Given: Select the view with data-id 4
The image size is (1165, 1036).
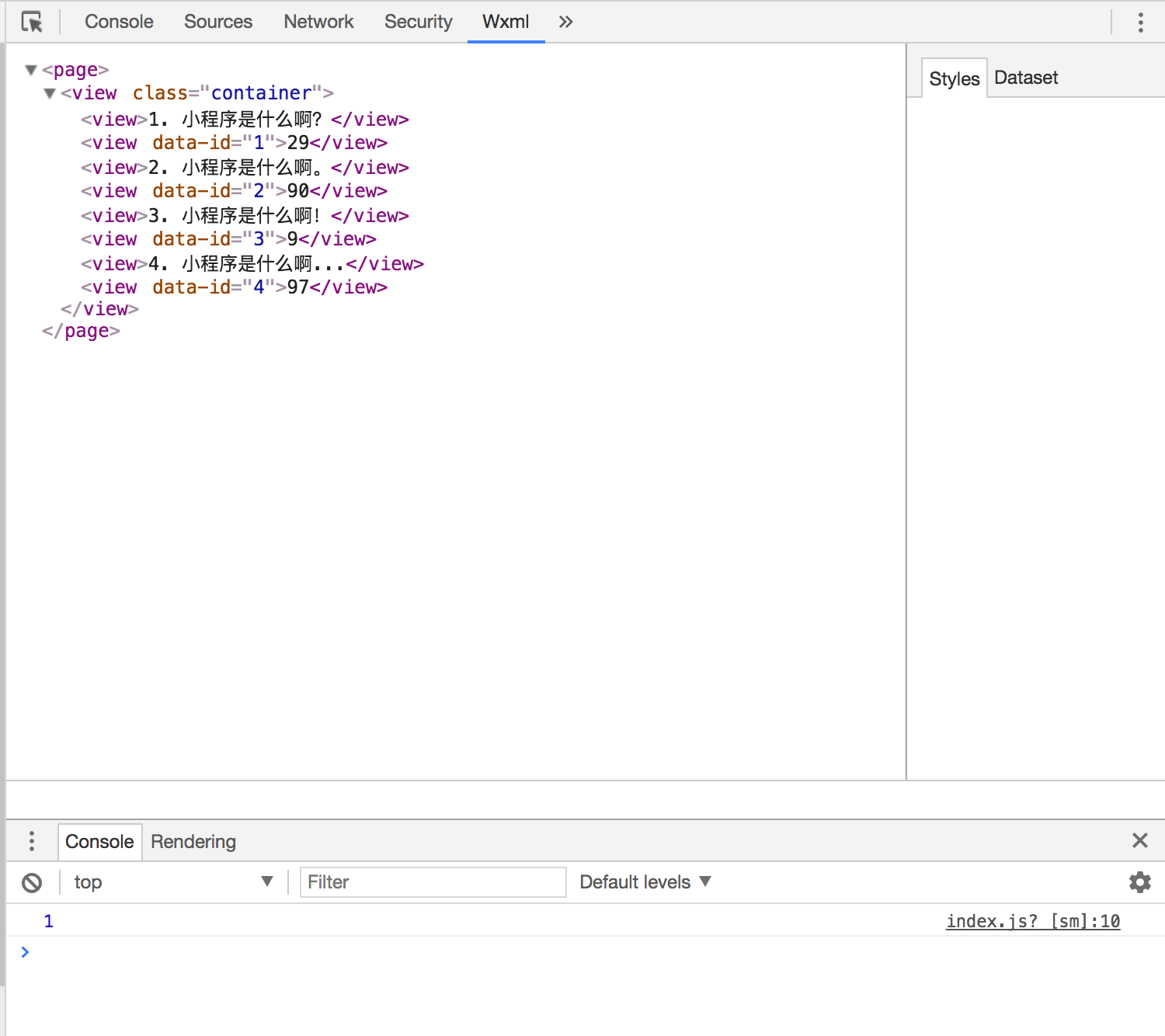Looking at the screenshot, I should [234, 287].
